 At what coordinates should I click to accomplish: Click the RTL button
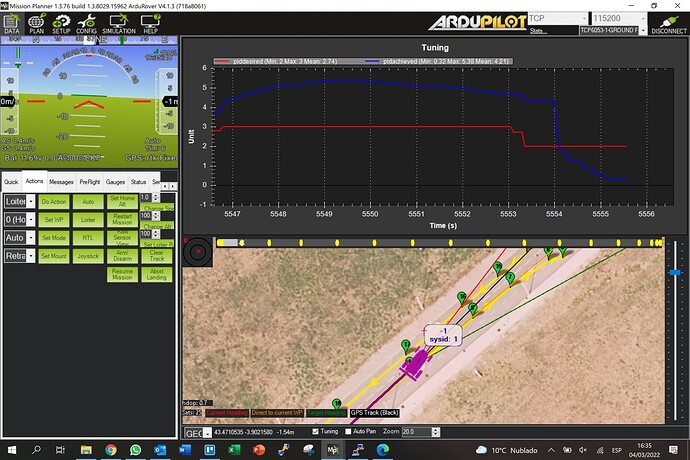pyautogui.click(x=88, y=238)
